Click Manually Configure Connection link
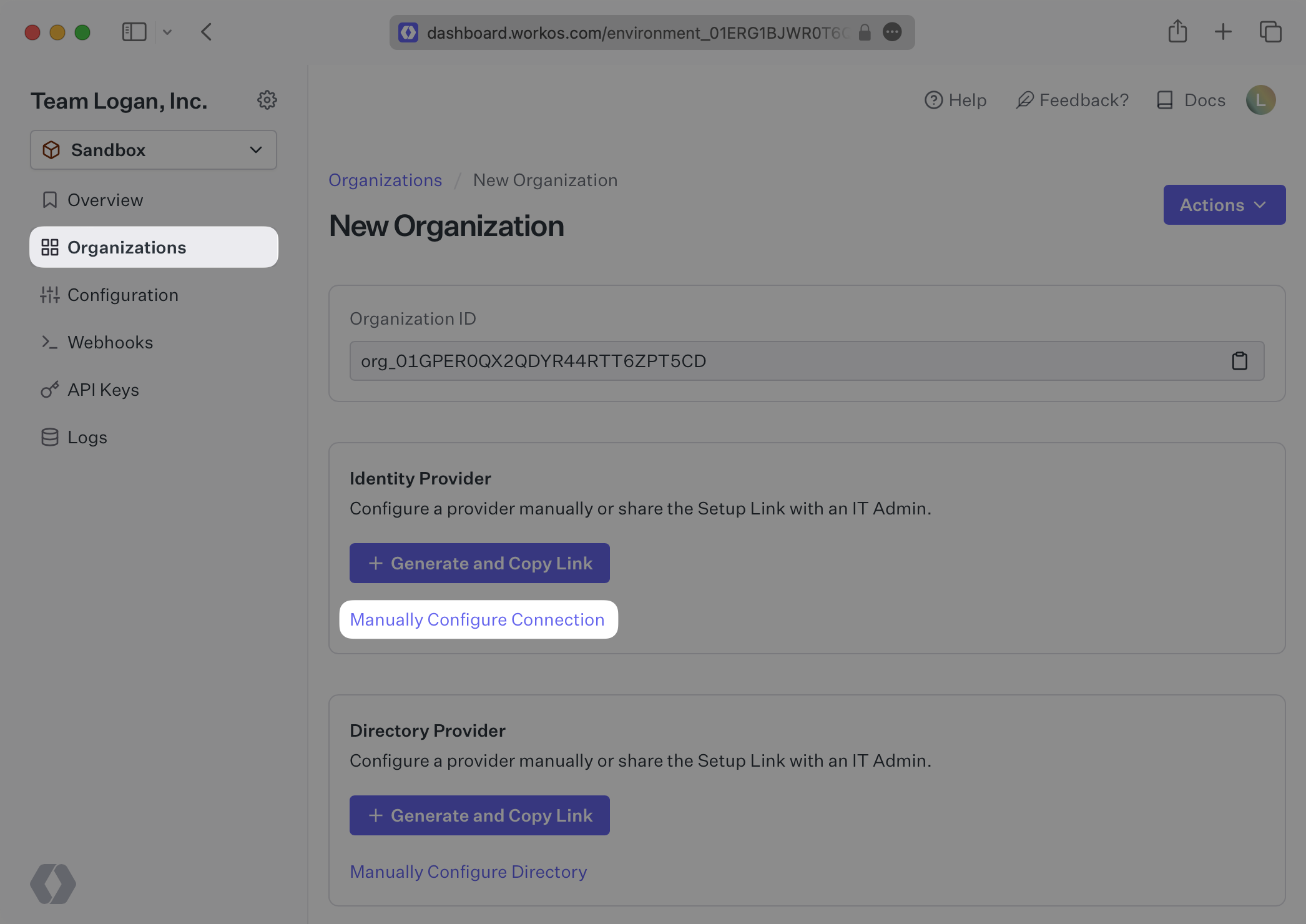1306x924 pixels. 477,619
